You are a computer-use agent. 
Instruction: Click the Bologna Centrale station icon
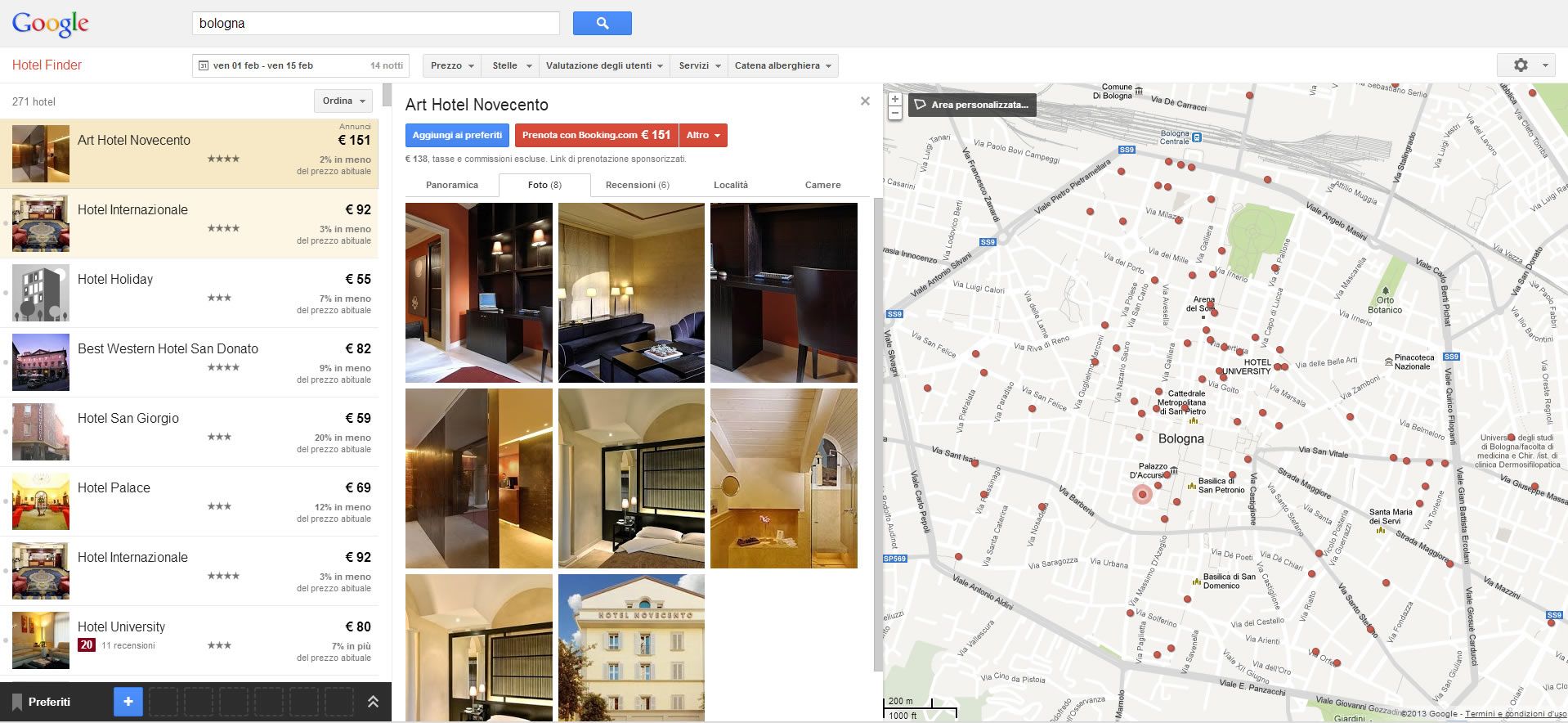pyautogui.click(x=1197, y=137)
